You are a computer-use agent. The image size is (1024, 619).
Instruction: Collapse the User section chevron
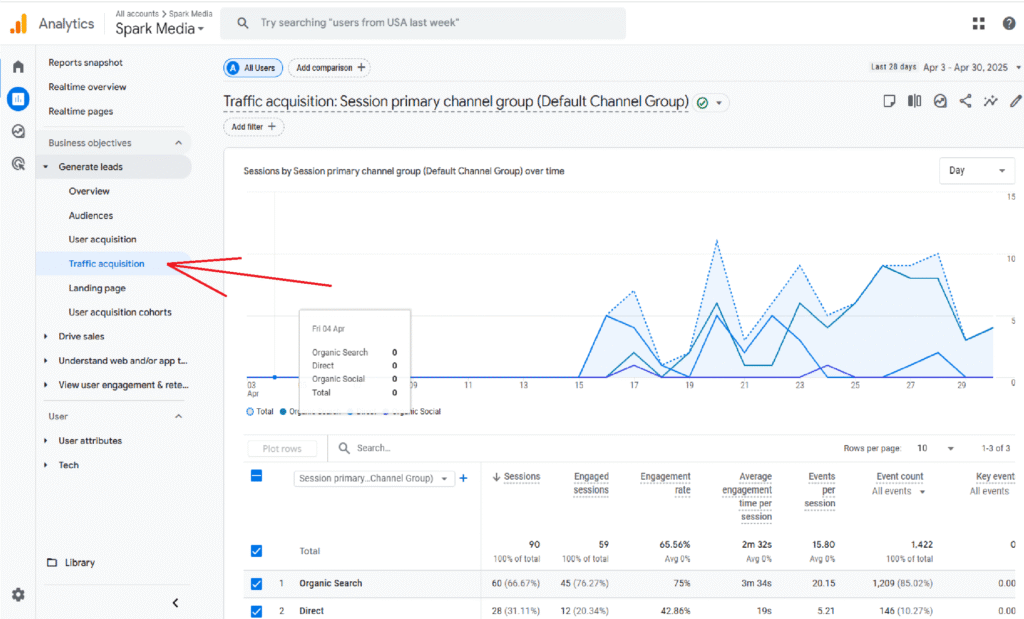[178, 416]
